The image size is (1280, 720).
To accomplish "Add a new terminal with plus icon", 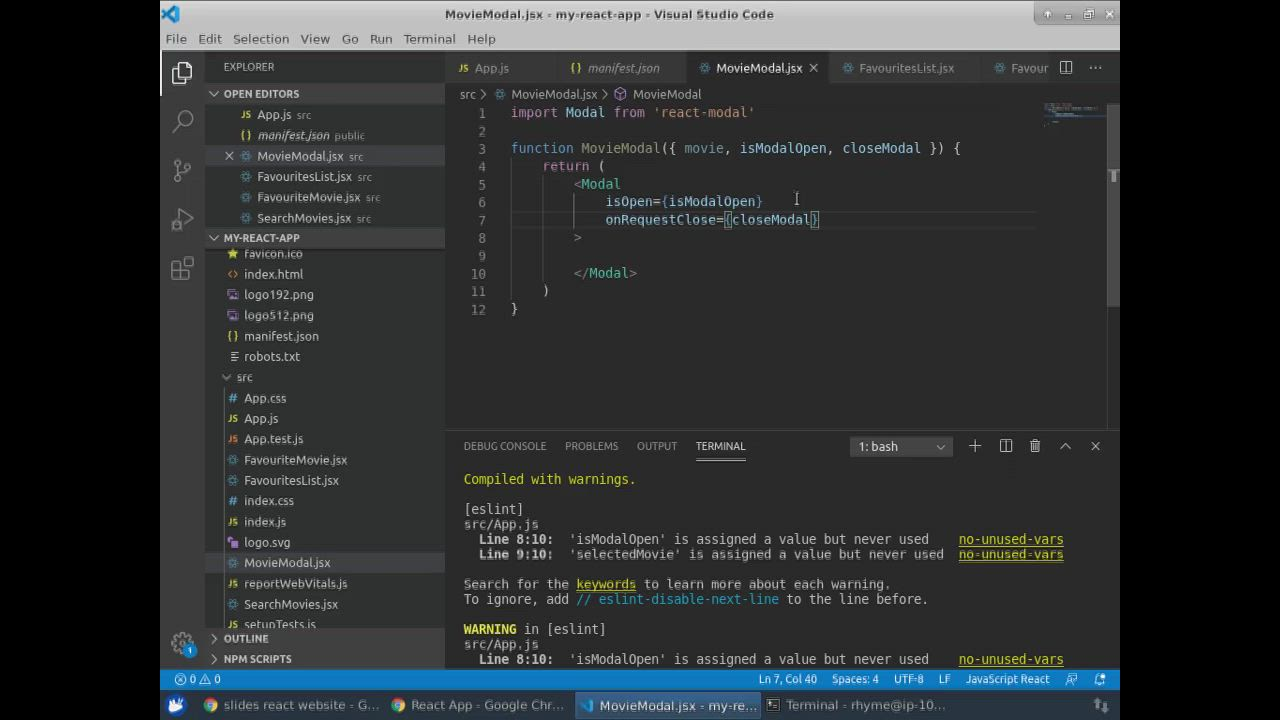I will 975,446.
